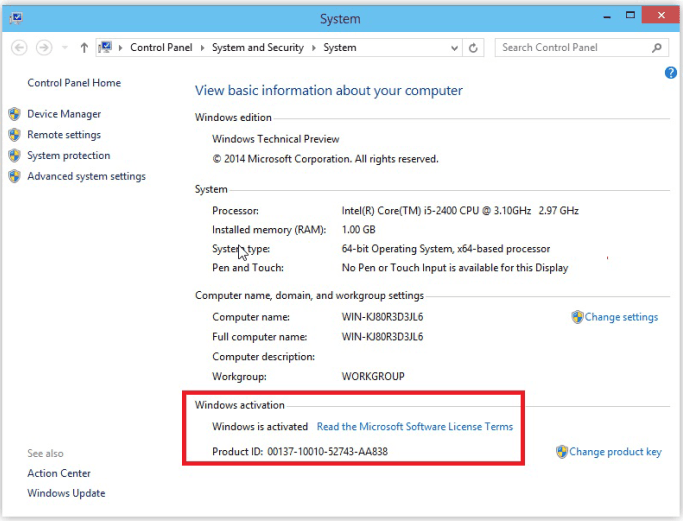Open Remote settings link
Viewport: 683px width, 521px height.
[x=64, y=135]
